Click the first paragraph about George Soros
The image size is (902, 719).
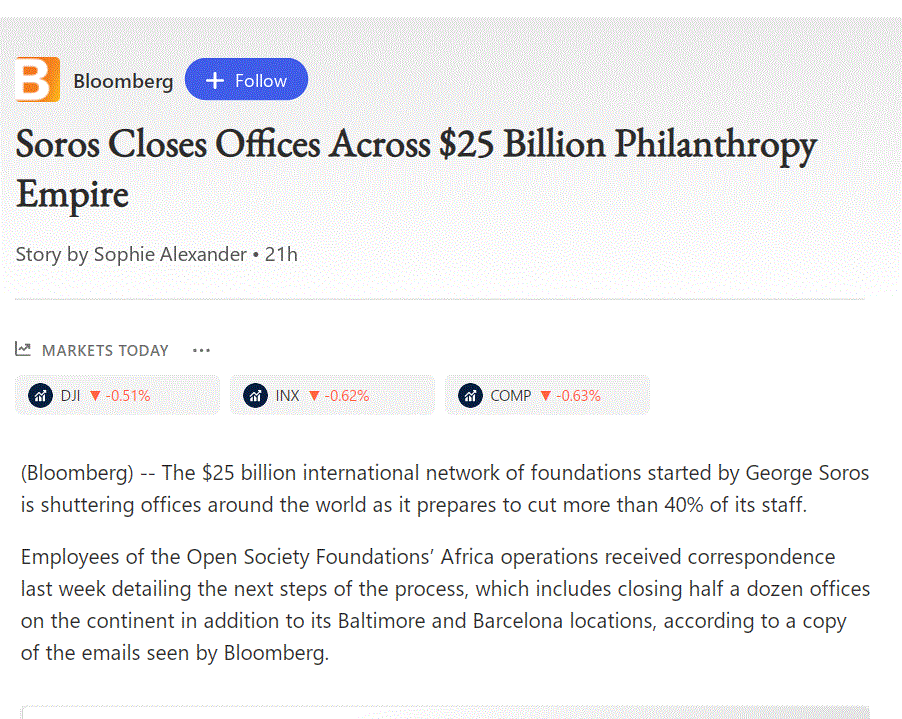click(445, 489)
